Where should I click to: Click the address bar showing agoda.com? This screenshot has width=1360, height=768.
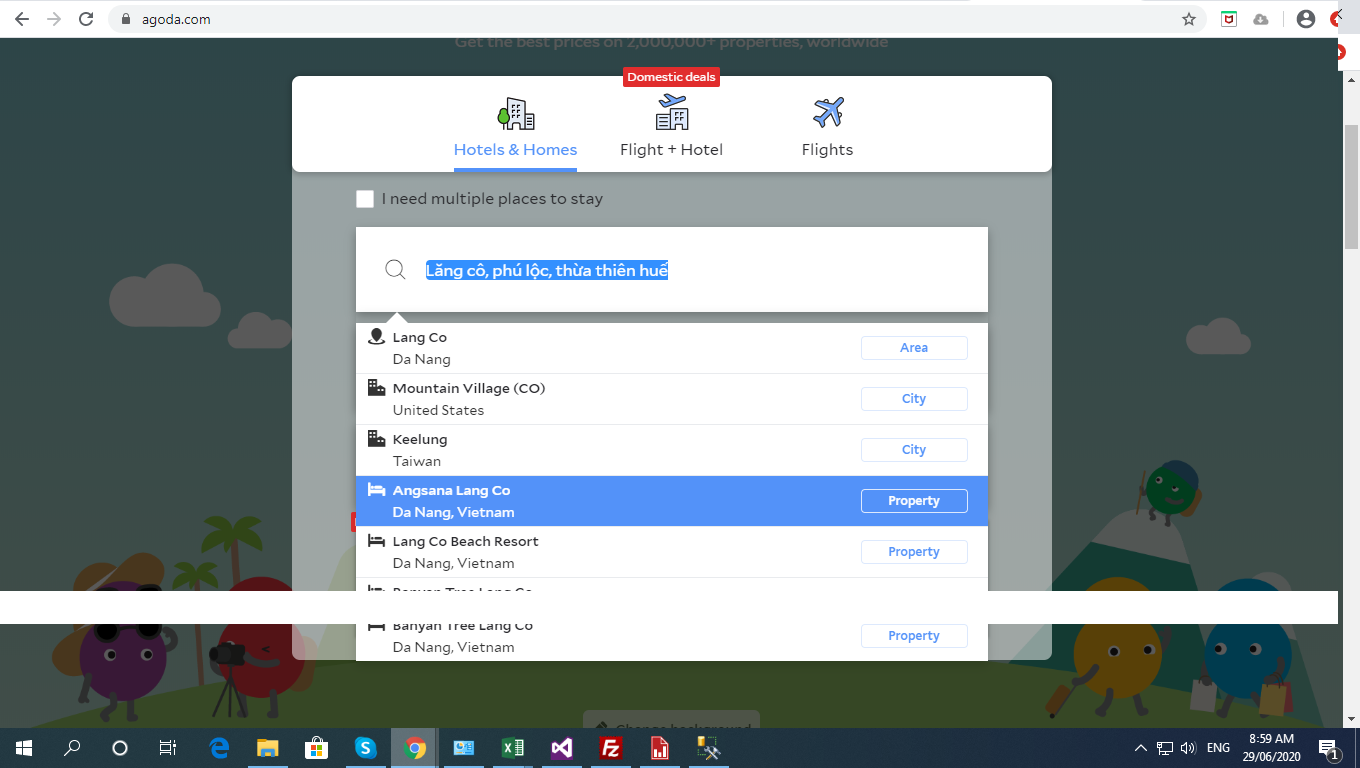[x=655, y=19]
